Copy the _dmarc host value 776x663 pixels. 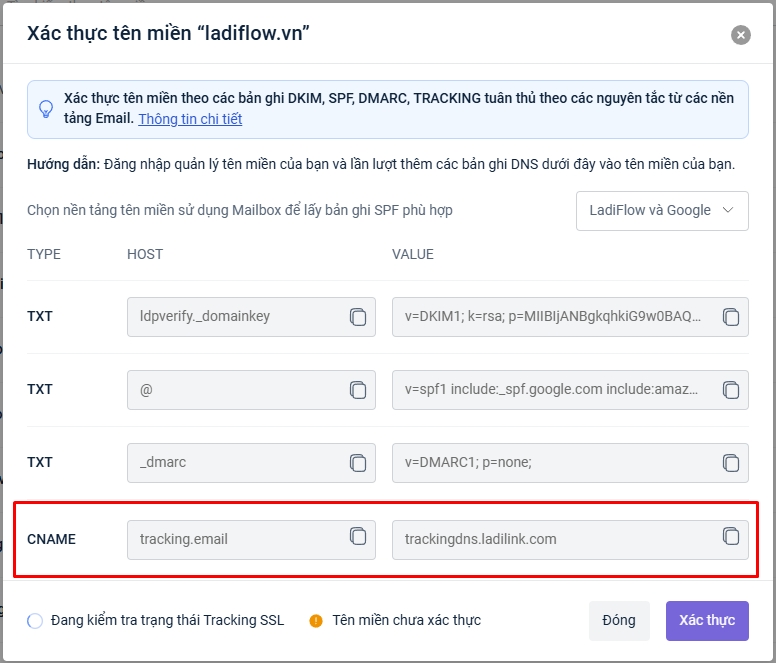(x=358, y=463)
